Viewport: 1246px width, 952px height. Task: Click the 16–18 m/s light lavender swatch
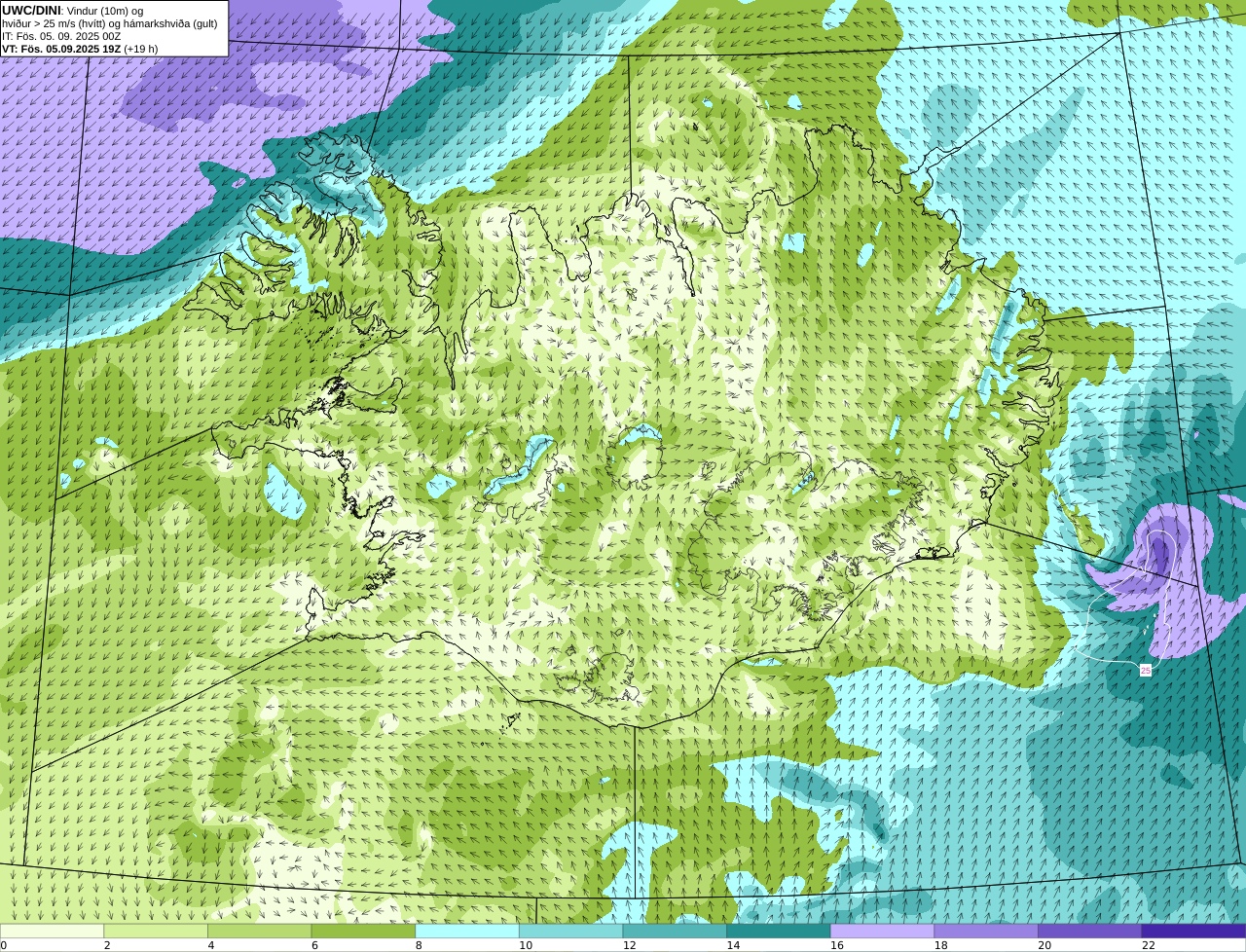pyautogui.click(x=882, y=931)
